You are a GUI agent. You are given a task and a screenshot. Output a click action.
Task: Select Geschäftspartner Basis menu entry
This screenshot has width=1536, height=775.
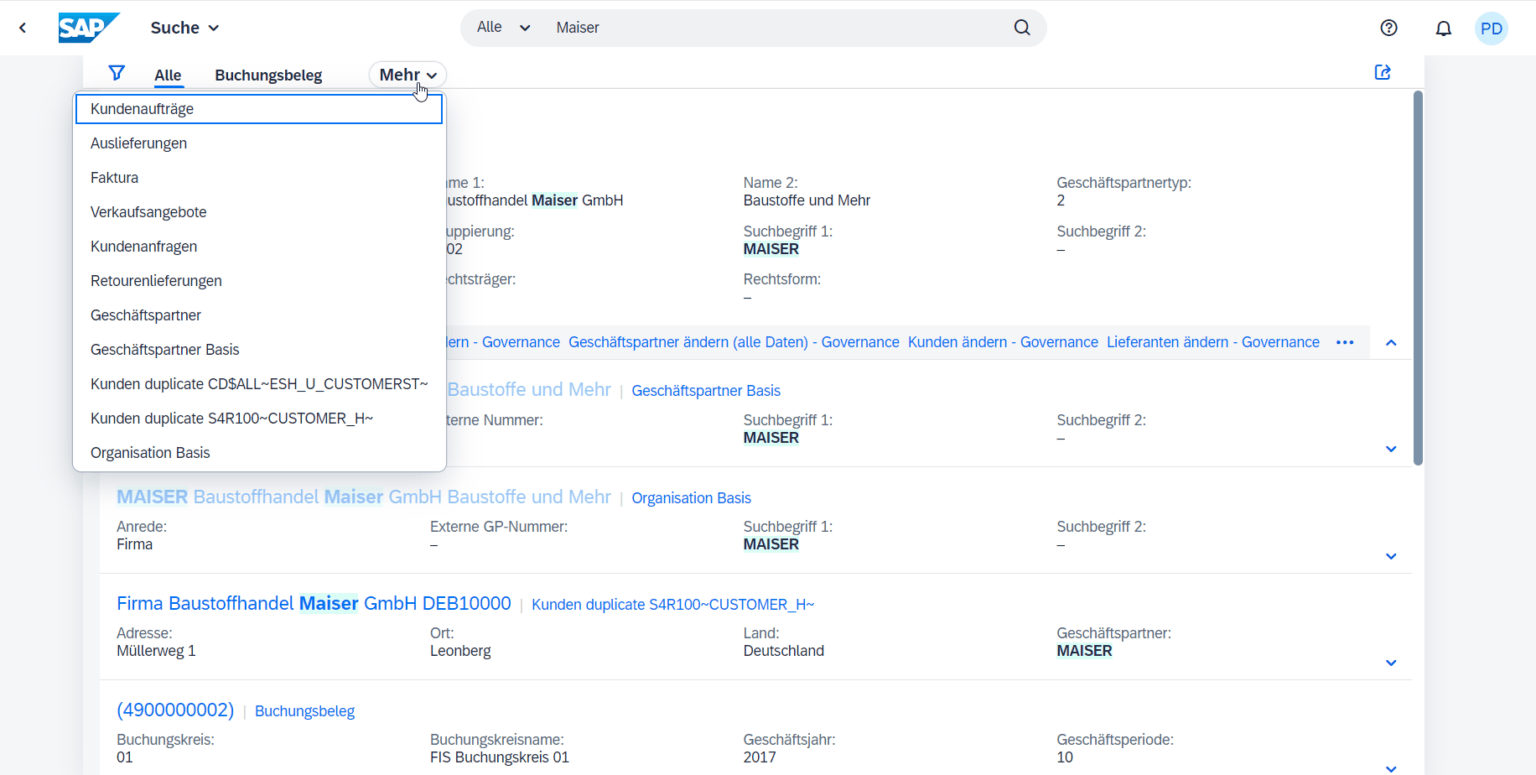259,350
